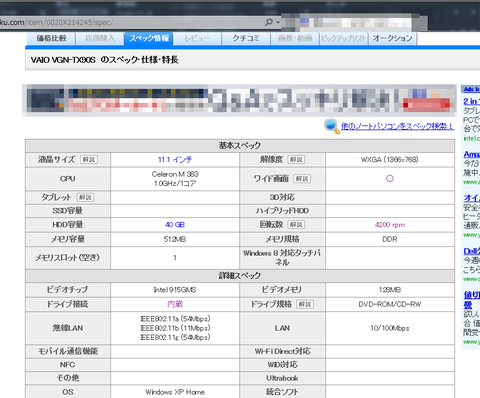Screen dimensions: 480x398
Task: Select the 128MB video memory value
Action: click(390, 290)
